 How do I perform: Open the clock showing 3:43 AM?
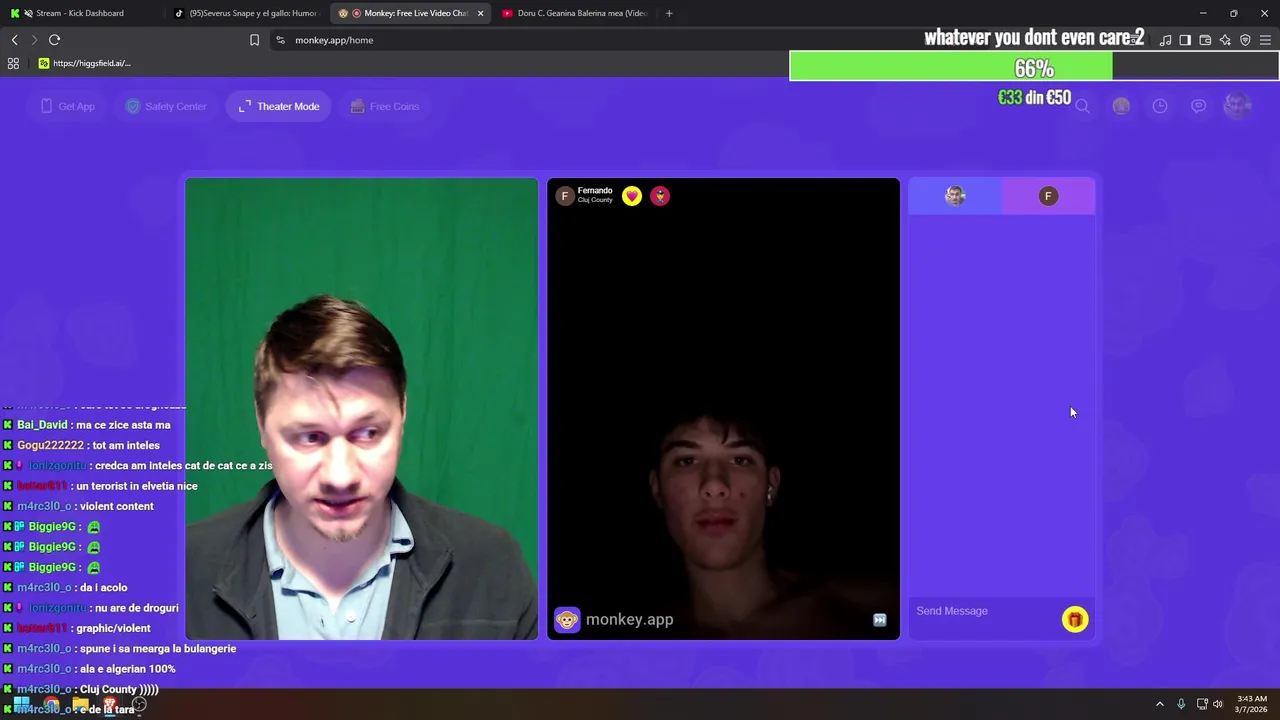tap(1252, 704)
